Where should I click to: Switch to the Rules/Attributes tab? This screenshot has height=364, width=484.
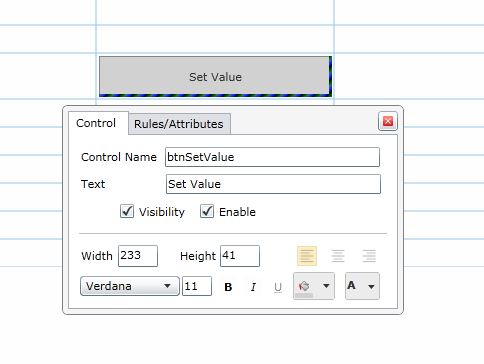(179, 124)
